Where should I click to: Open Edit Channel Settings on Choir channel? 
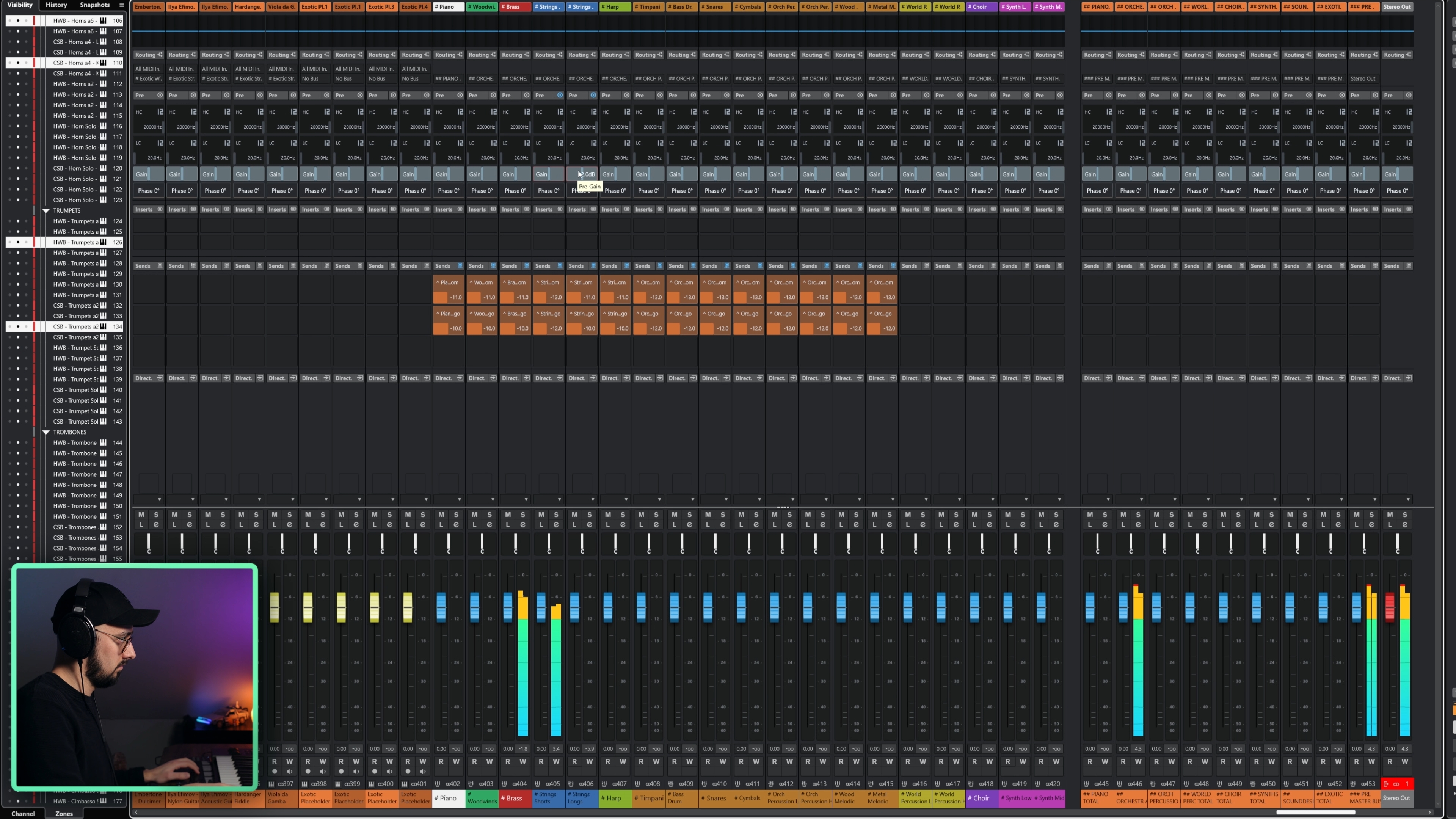(x=989, y=524)
